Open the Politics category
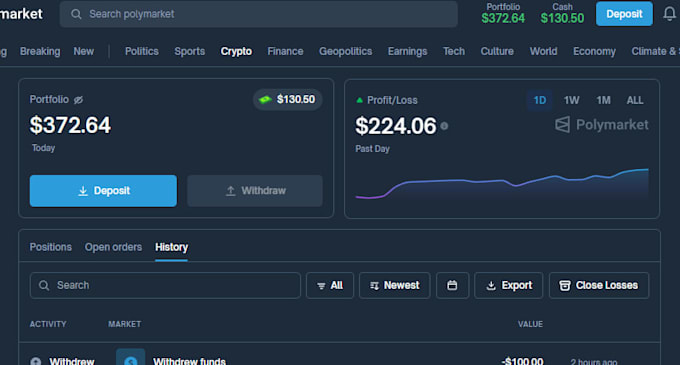Viewport: 680px width, 365px height. (x=142, y=51)
